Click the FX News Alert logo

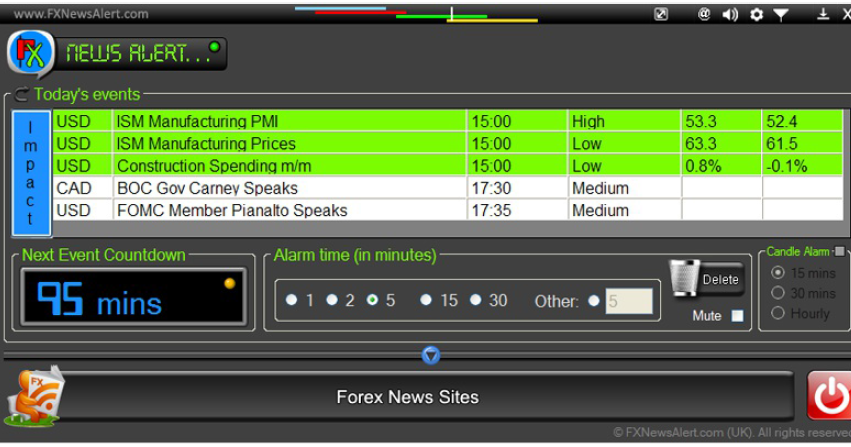[x=31, y=53]
